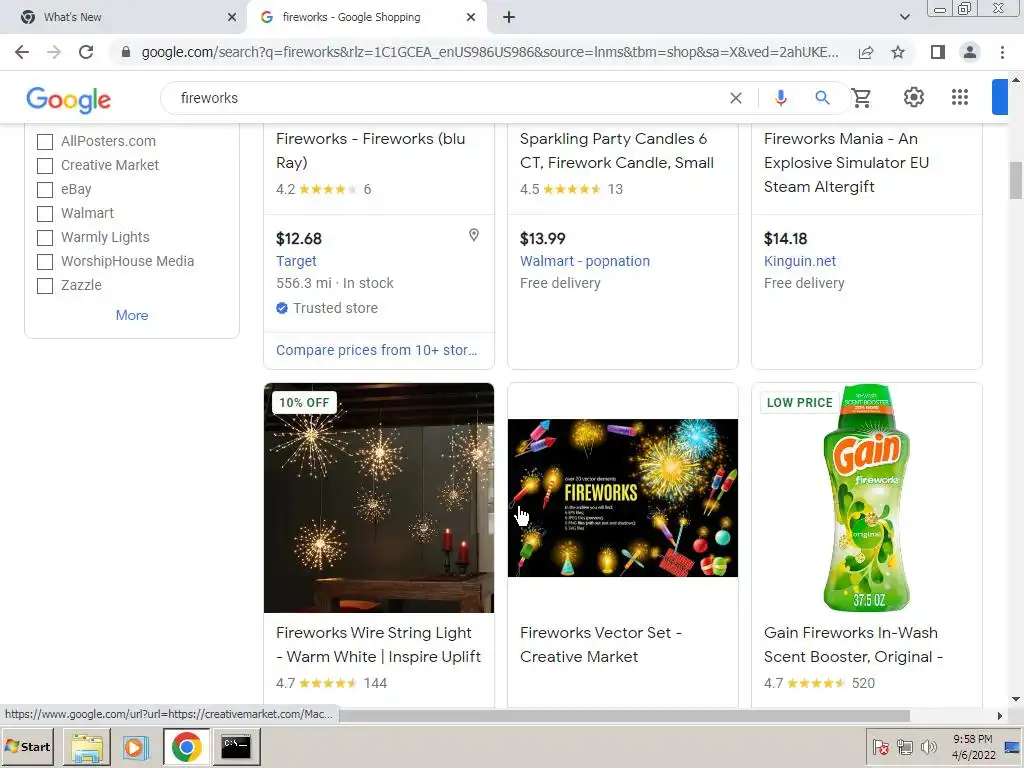Click the Action Center flag icon
Viewport: 1024px width, 768px height.
(x=880, y=746)
